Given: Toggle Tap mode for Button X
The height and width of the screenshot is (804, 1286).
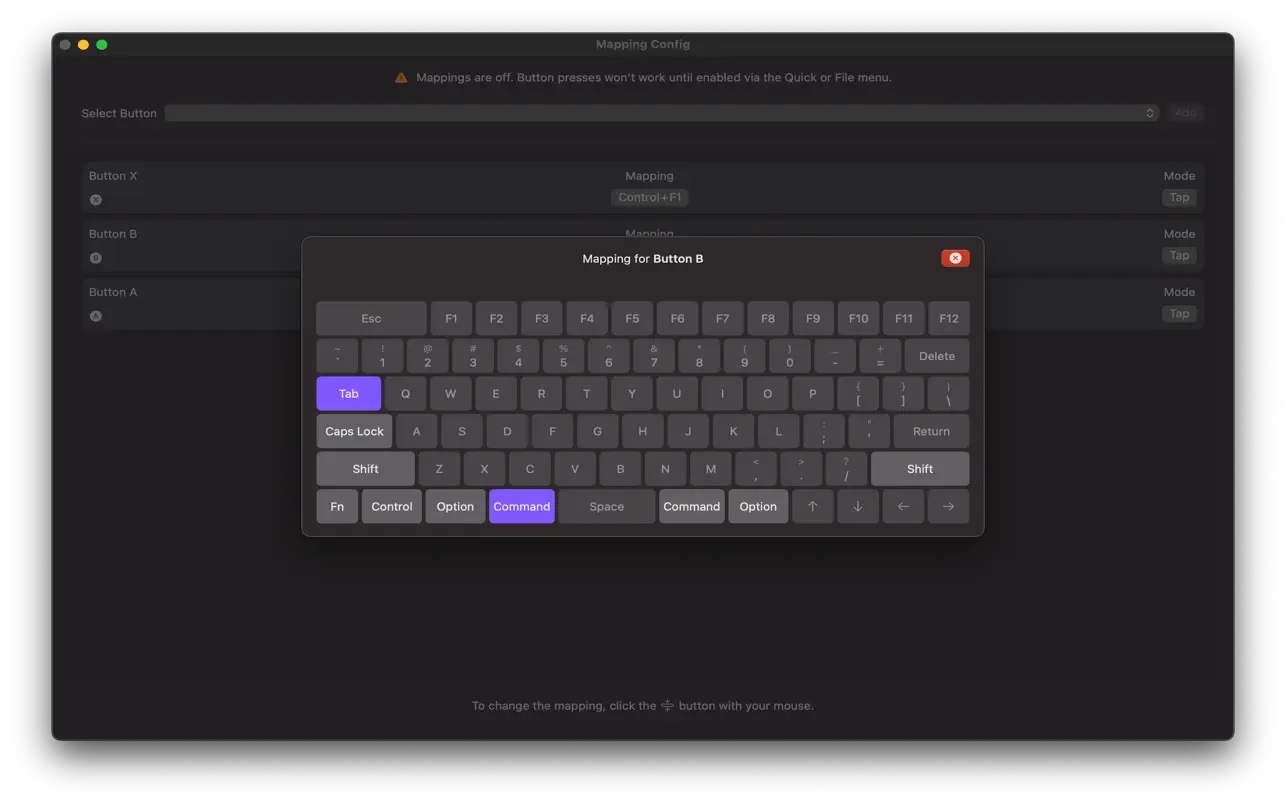Looking at the screenshot, I should 1178,197.
